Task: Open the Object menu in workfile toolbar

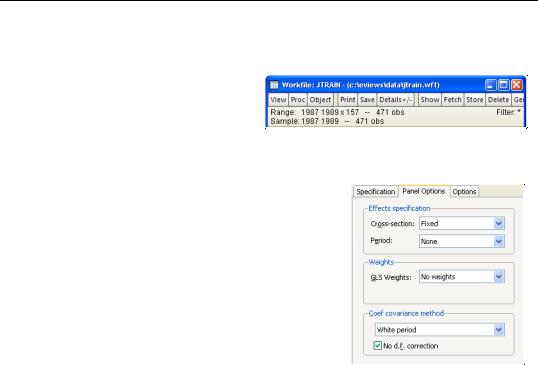Action: pyautogui.click(x=320, y=100)
